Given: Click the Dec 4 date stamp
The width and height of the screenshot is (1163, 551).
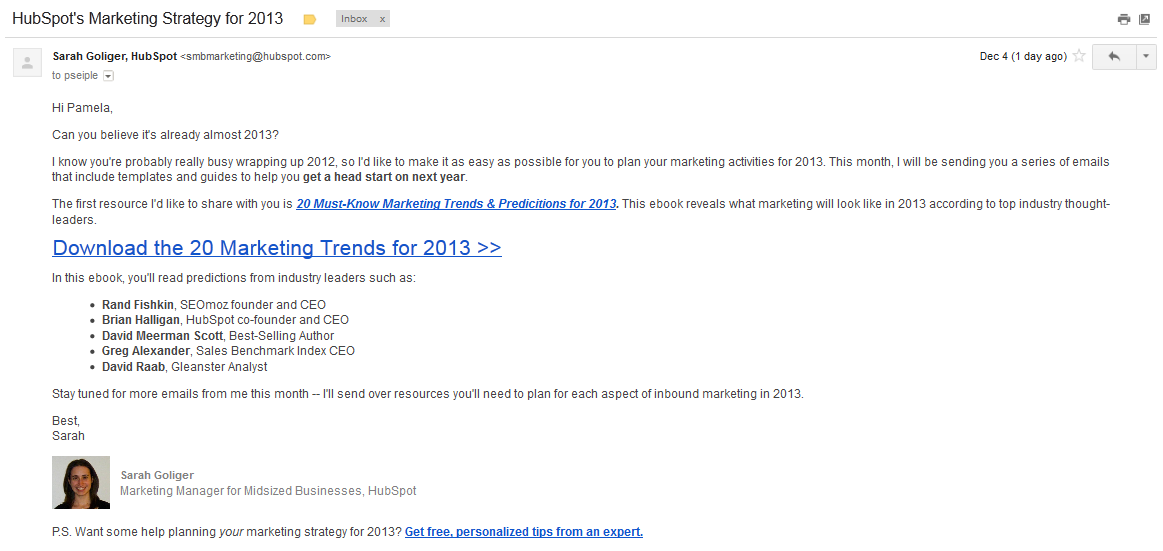Looking at the screenshot, I should pyautogui.click(x=1023, y=56).
